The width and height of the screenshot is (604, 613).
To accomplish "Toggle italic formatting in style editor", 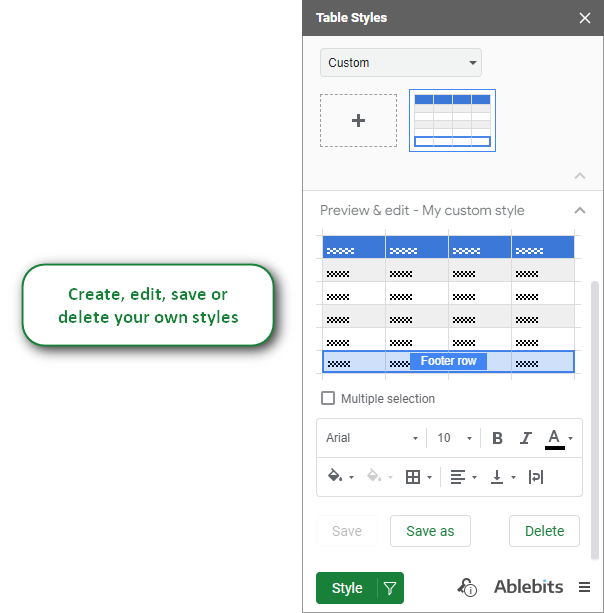I will 526,438.
